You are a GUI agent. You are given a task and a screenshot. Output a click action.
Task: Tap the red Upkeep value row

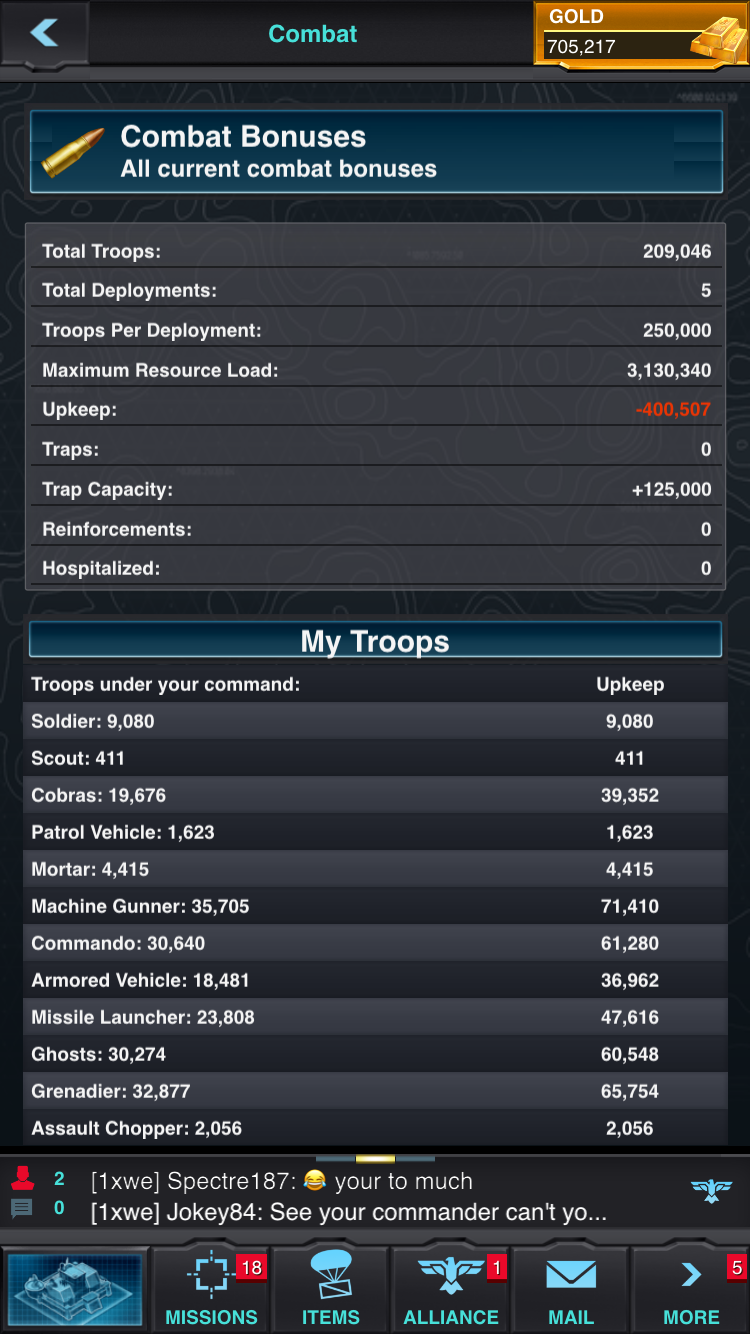click(x=375, y=409)
